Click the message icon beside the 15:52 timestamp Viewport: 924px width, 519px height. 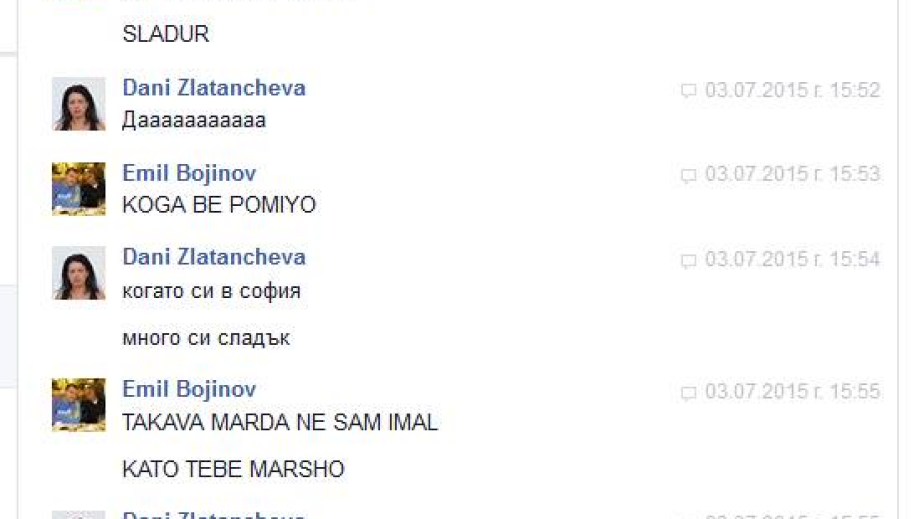click(688, 90)
